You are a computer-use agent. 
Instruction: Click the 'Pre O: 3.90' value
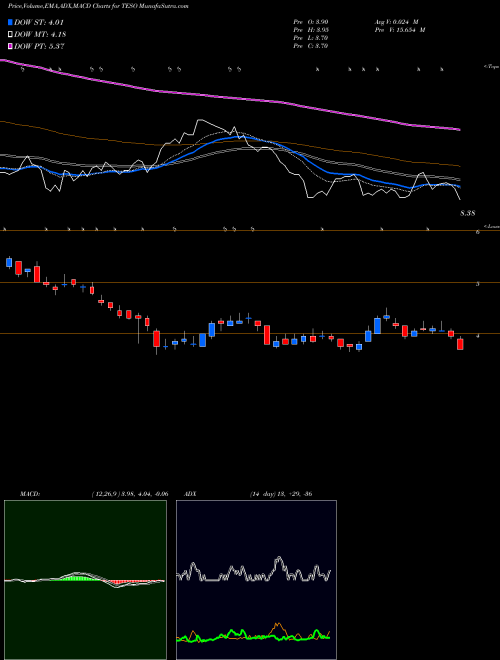pos(311,22)
